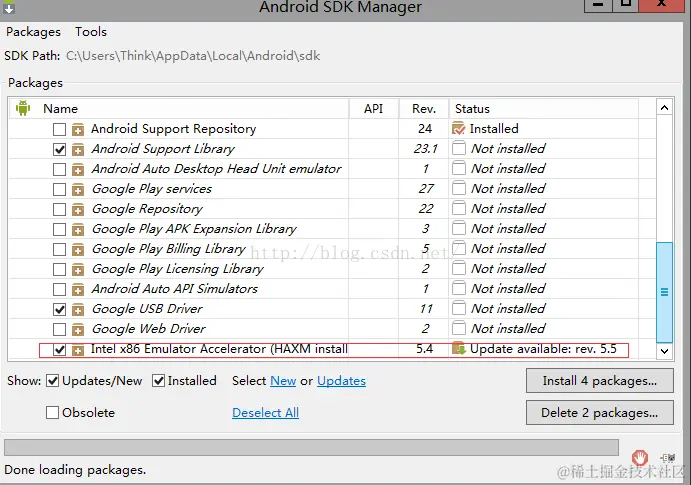Viewport: 691px width, 485px height.
Task: Click the Installed status icon for Support Repository
Action: point(459,128)
